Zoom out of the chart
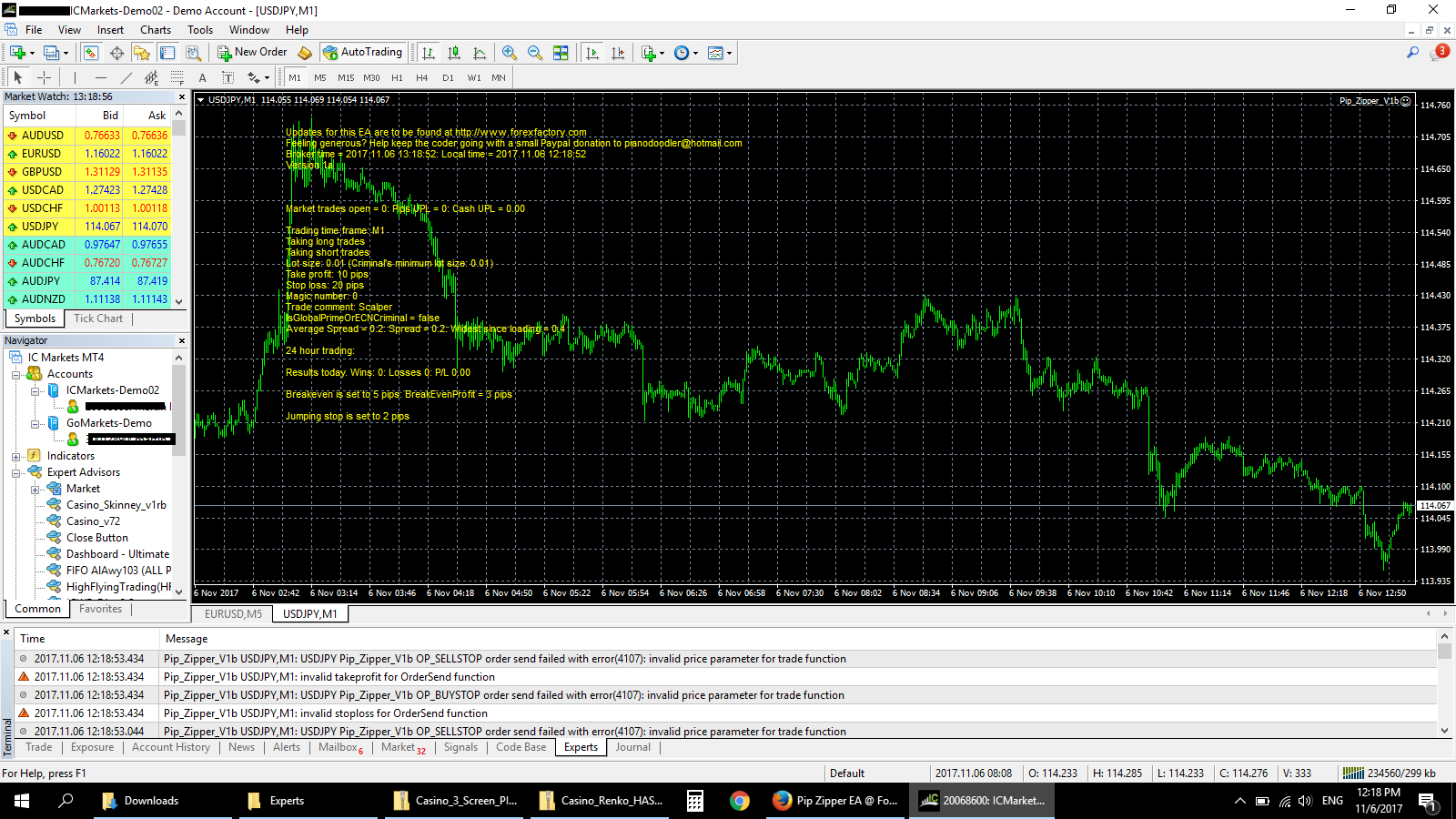Viewport: 1456px width, 819px height. pyautogui.click(x=535, y=53)
